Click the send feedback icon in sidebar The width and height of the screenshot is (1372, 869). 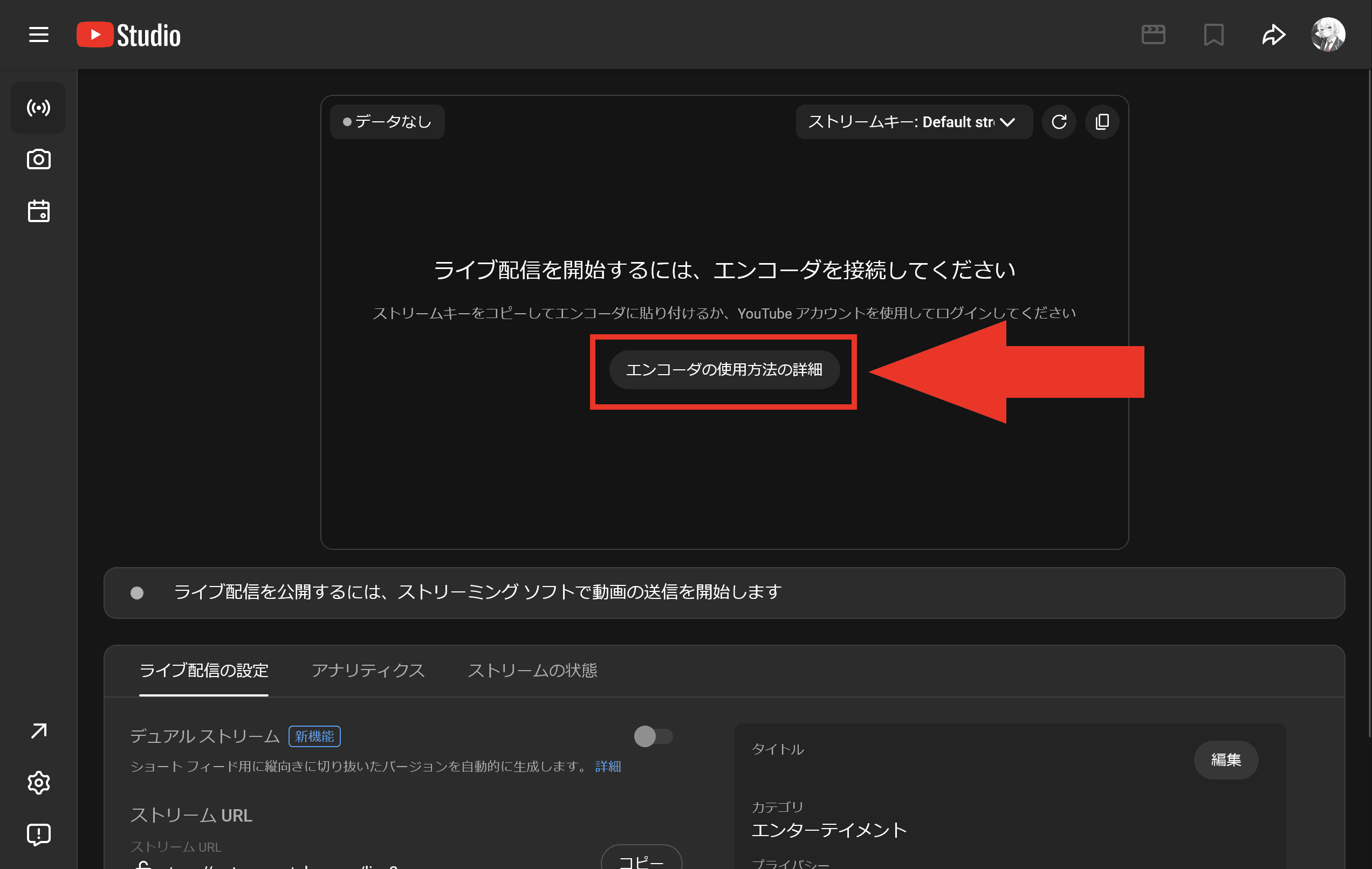tap(39, 834)
